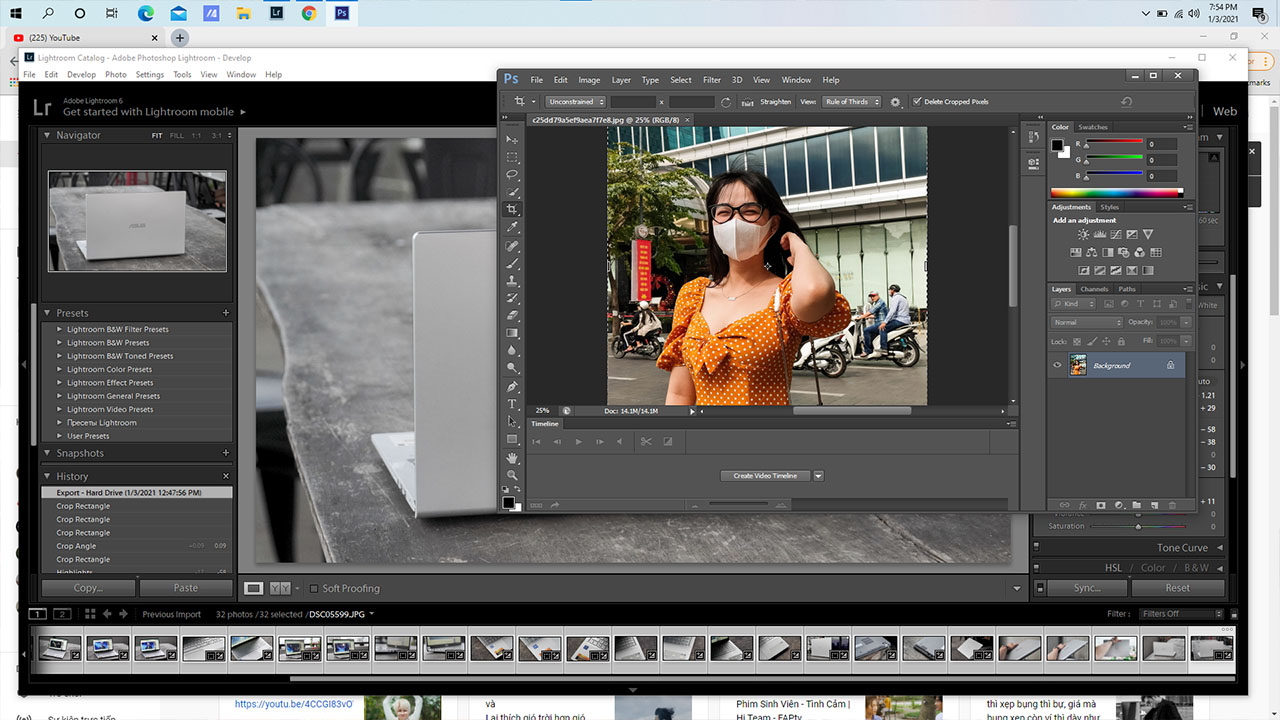Select the Horizontal Type tool

[512, 404]
